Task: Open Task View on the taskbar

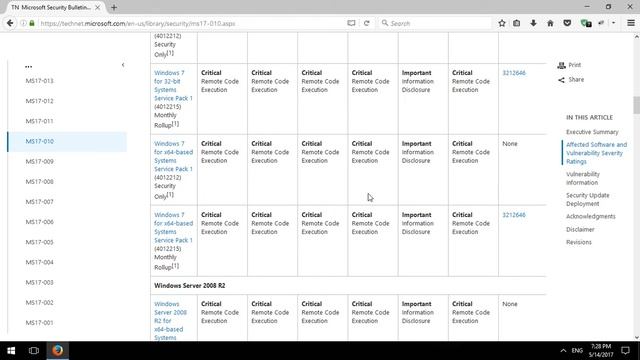Action: (x=34, y=350)
